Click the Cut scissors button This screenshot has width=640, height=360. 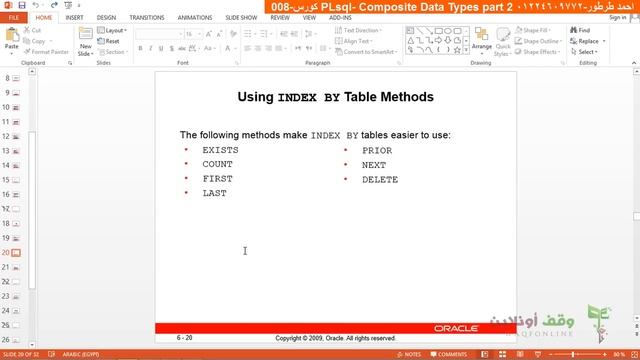pos(32,30)
